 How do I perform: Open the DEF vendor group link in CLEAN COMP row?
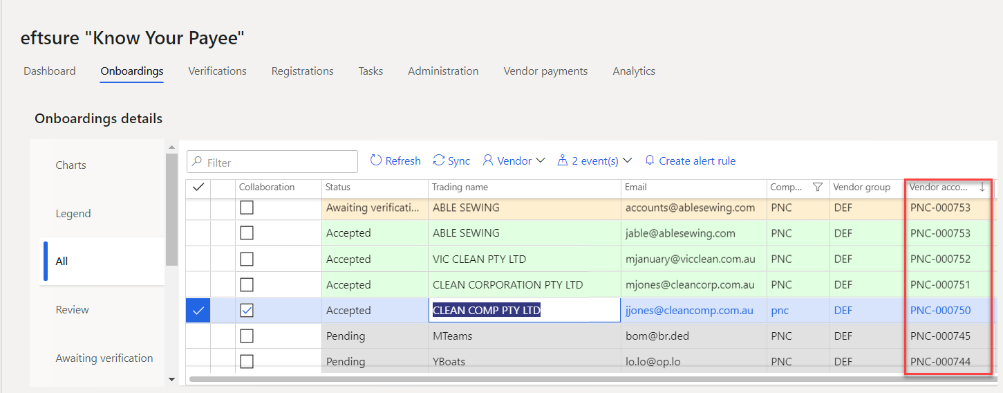click(x=843, y=310)
